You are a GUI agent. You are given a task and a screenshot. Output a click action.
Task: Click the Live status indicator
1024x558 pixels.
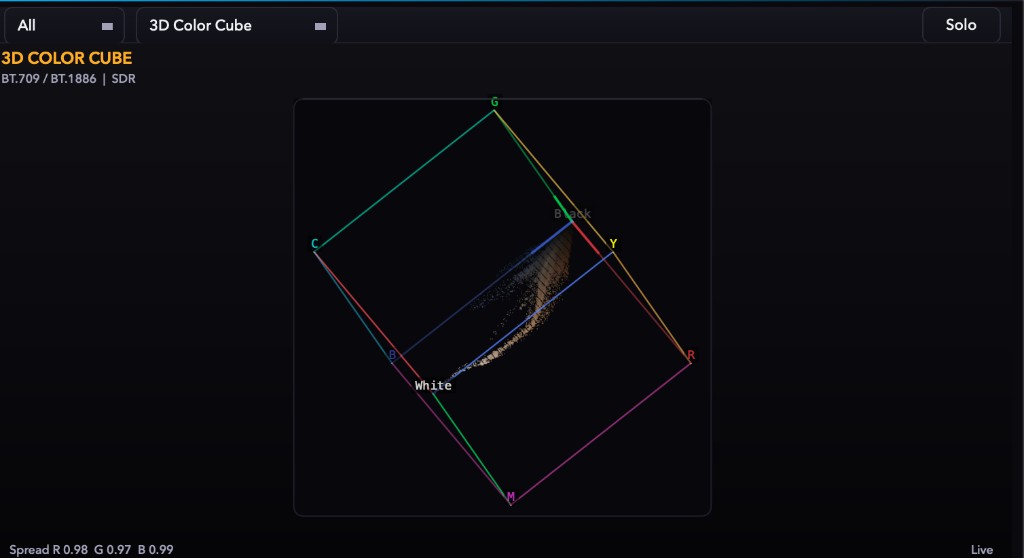tap(982, 550)
